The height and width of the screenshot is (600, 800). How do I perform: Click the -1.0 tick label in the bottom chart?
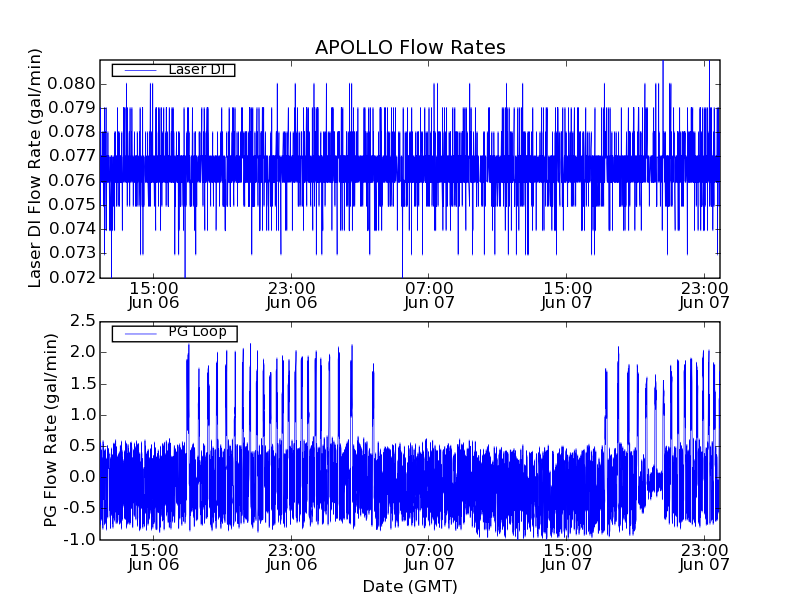click(80, 539)
